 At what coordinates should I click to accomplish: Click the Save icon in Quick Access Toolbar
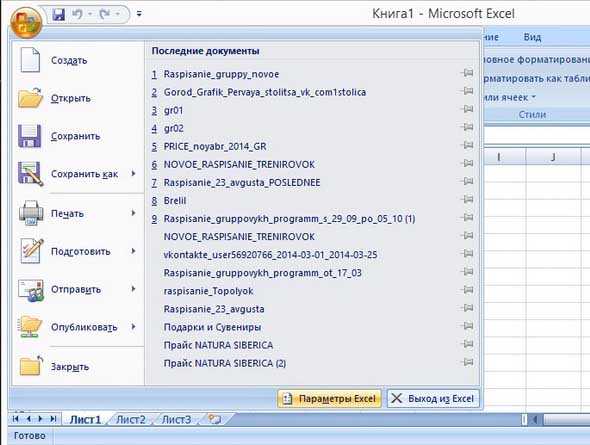pos(59,15)
